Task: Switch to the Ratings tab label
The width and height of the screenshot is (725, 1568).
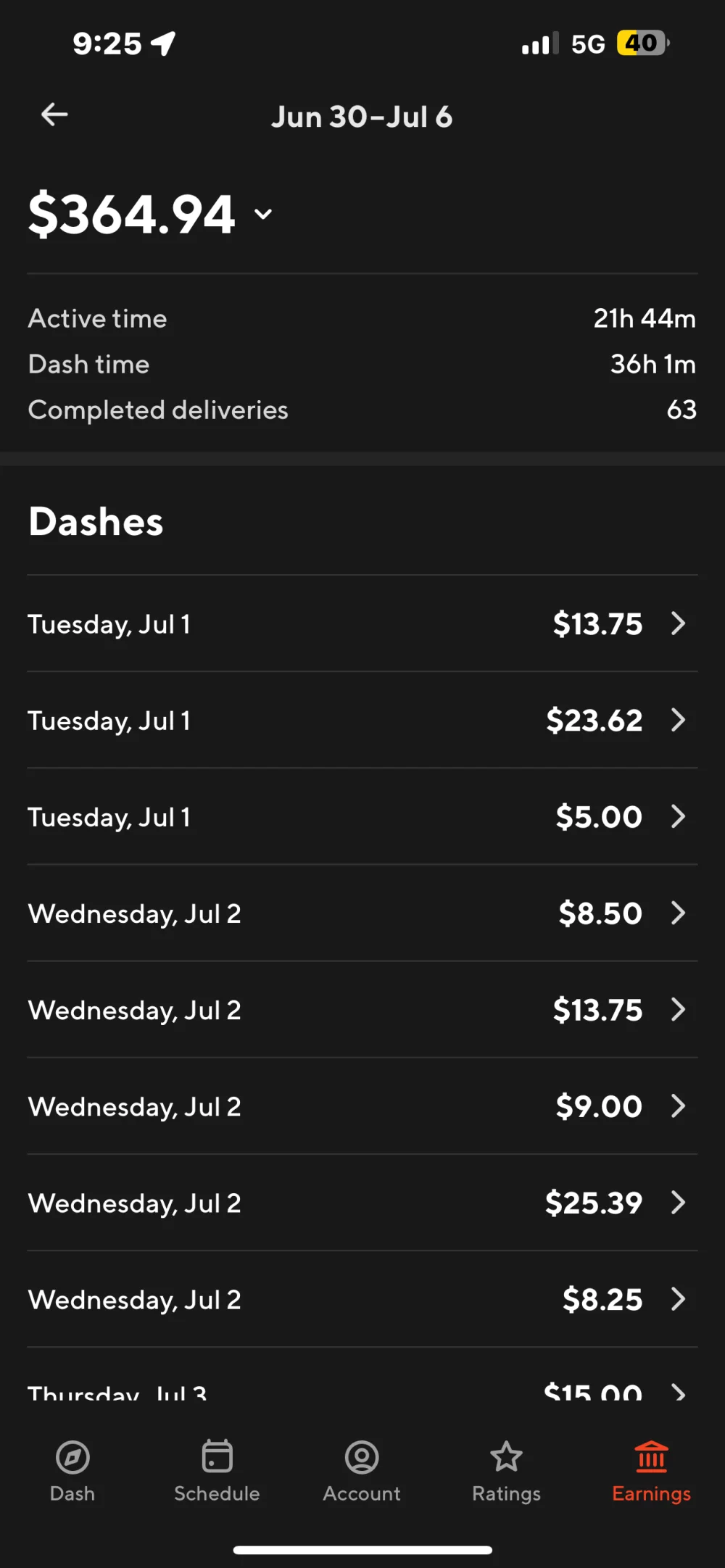Action: 506,1494
